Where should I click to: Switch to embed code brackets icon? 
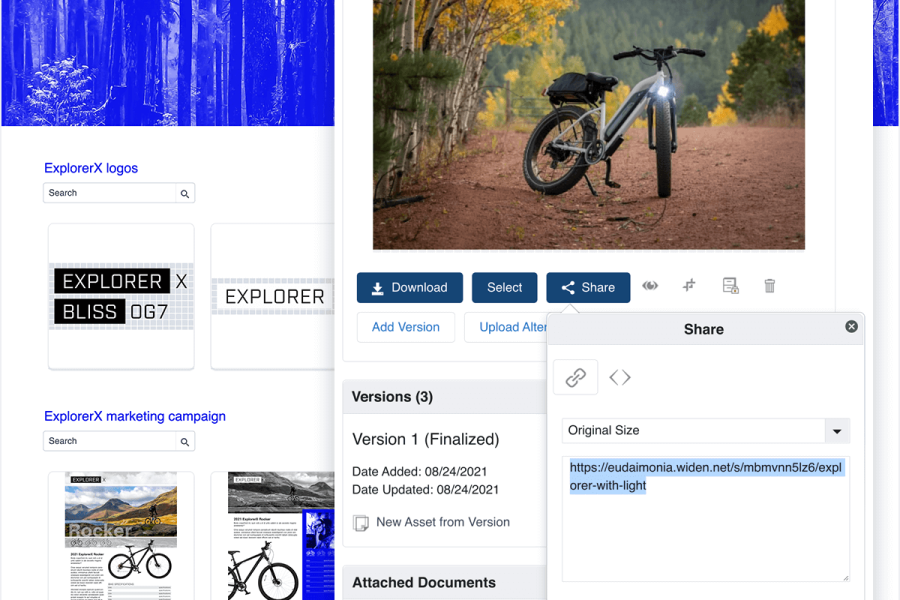(x=620, y=377)
